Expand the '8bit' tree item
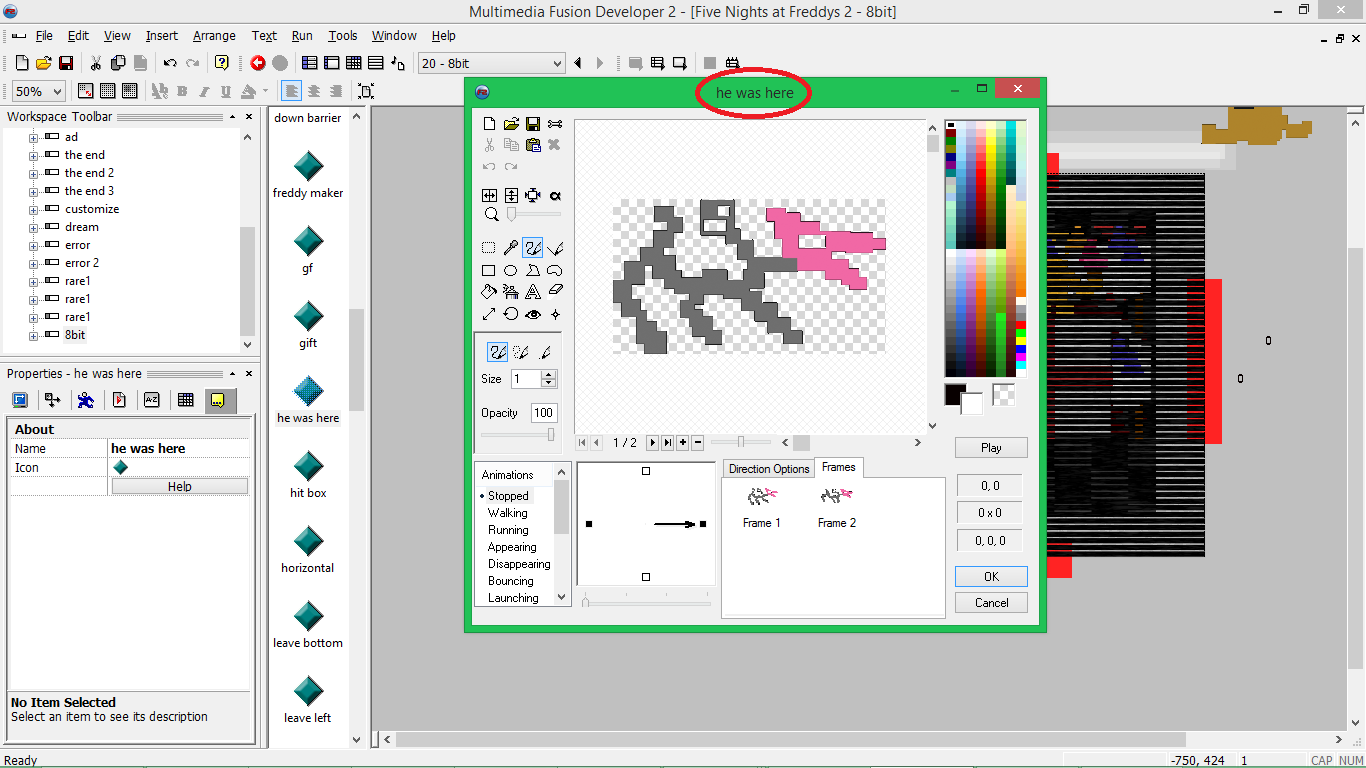This screenshot has width=1366, height=768. [x=33, y=336]
